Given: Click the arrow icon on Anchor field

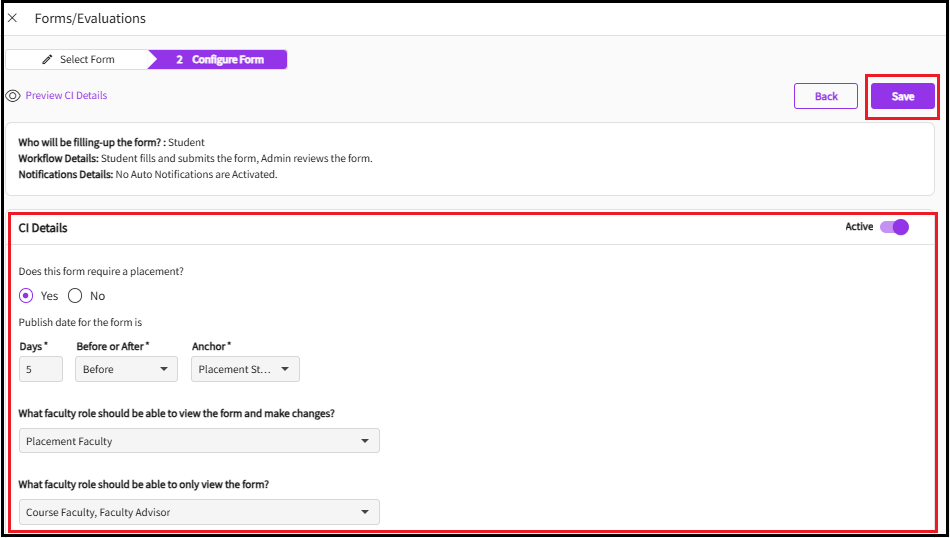Looking at the screenshot, I should pyautogui.click(x=285, y=369).
